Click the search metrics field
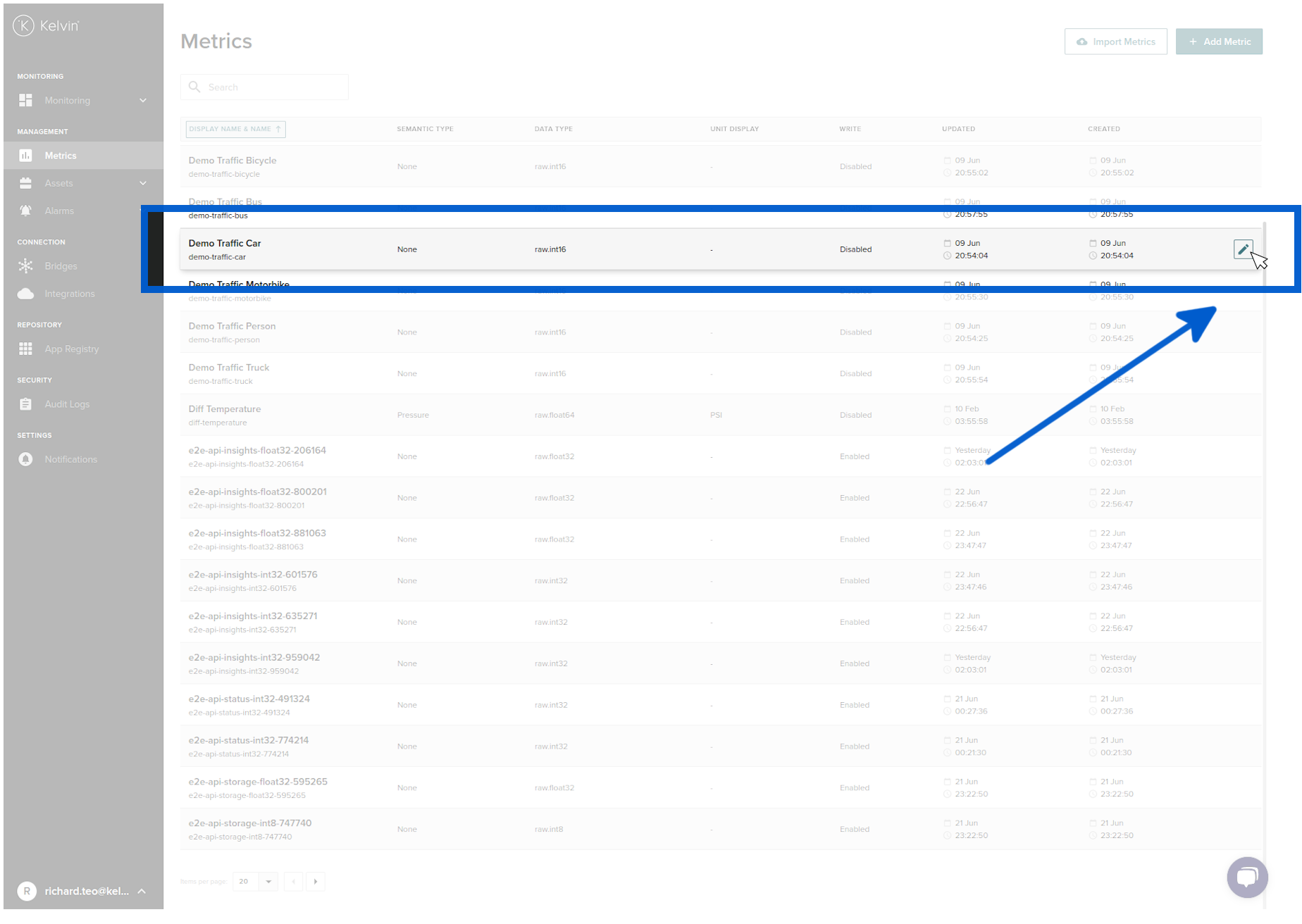Viewport: 1302px width, 924px height. [264, 87]
